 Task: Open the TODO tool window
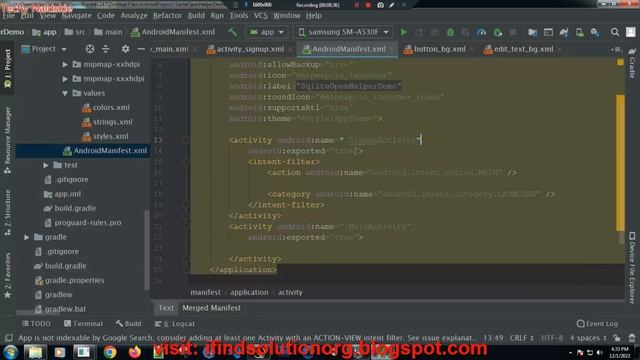point(36,324)
